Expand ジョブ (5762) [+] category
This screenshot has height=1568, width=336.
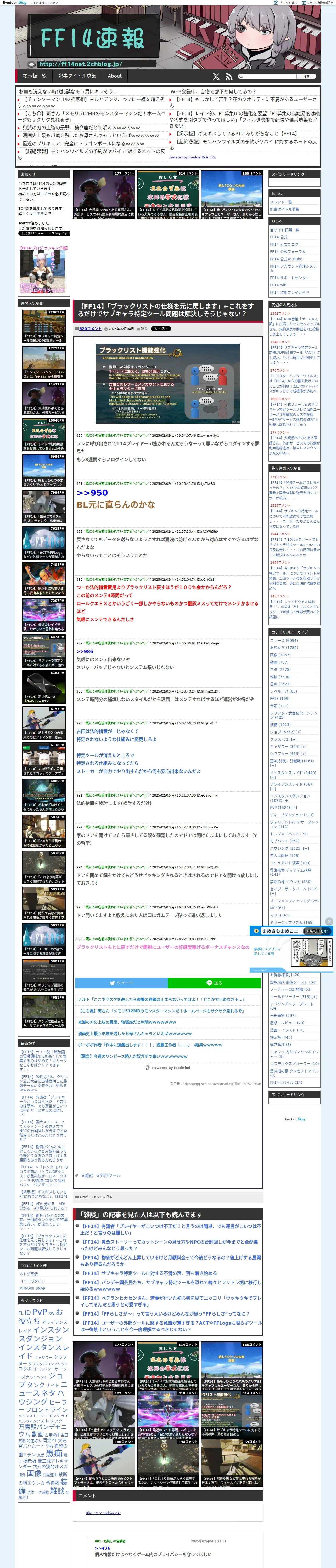[x=285, y=732]
